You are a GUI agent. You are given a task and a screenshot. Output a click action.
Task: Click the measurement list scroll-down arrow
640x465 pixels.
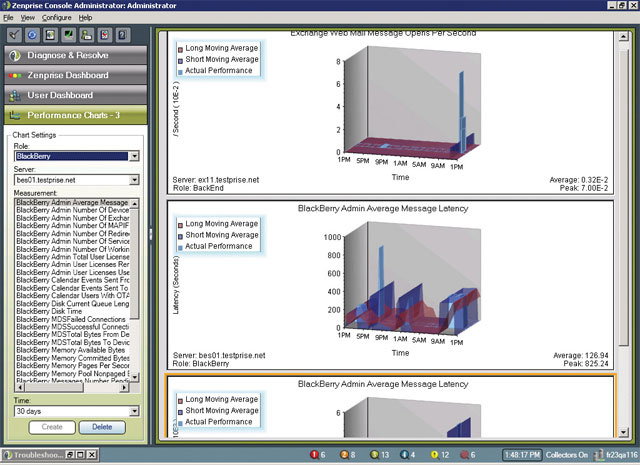tap(135, 377)
